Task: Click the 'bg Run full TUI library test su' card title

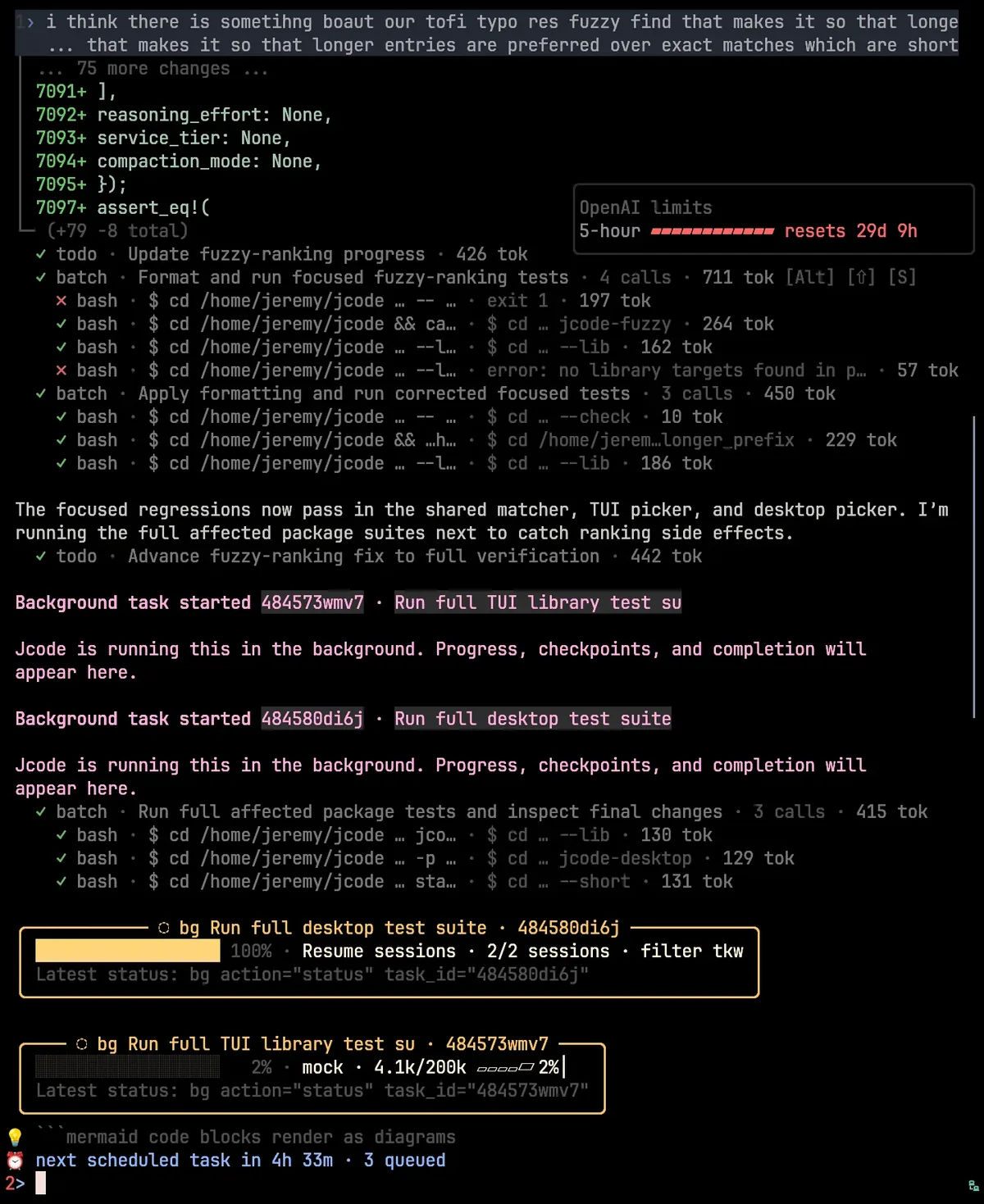Action: click(x=256, y=1044)
